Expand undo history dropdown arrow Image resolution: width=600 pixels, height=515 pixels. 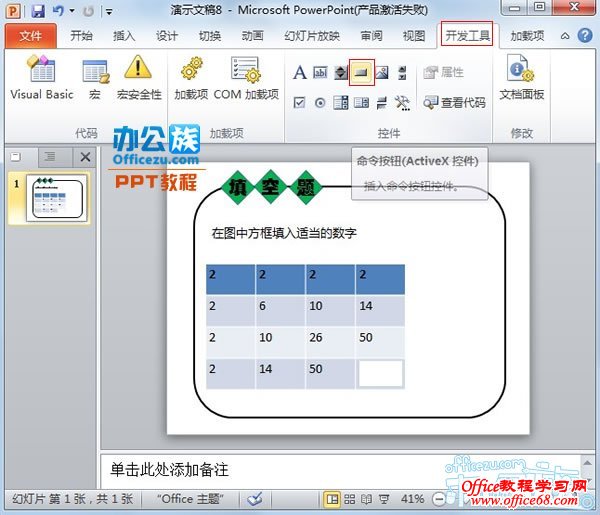72,11
